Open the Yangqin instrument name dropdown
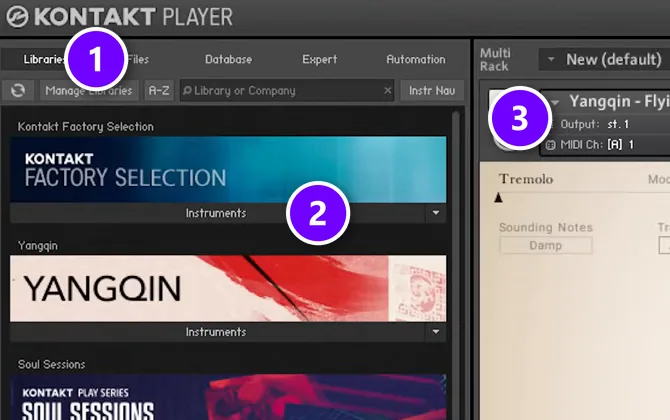The height and width of the screenshot is (420, 670). pyautogui.click(x=555, y=102)
